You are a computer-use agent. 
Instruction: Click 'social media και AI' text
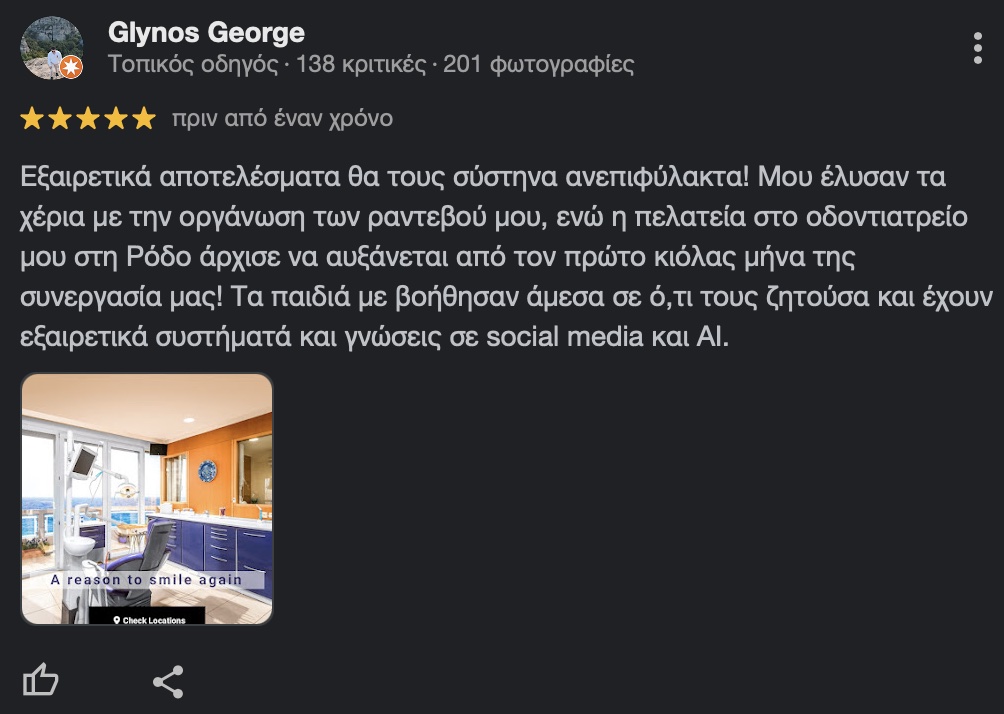coord(607,337)
